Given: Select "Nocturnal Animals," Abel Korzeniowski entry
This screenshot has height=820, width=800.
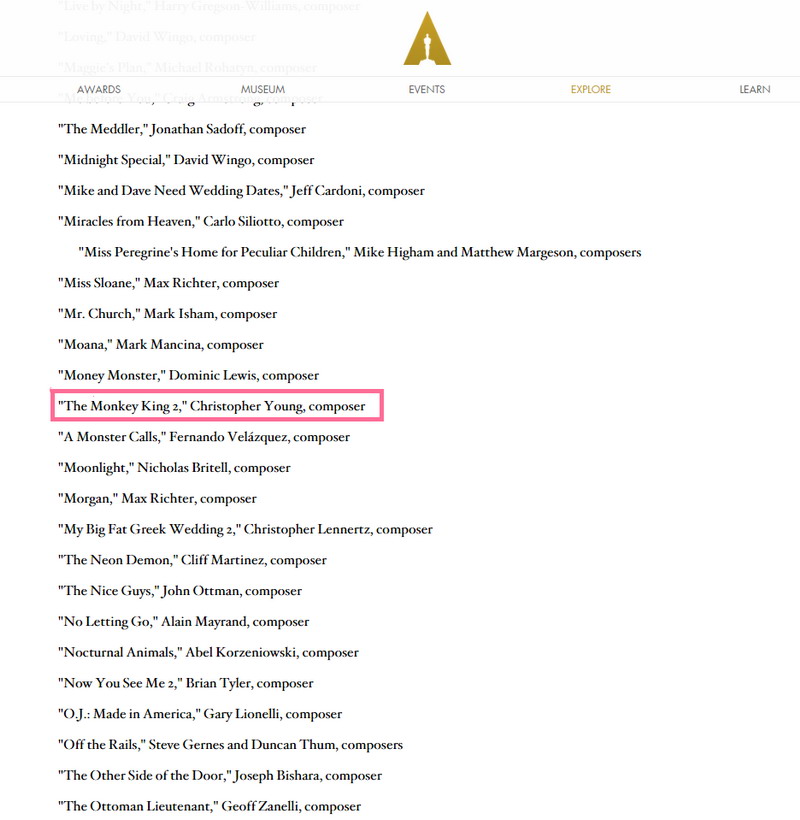Looking at the screenshot, I should click(208, 653).
